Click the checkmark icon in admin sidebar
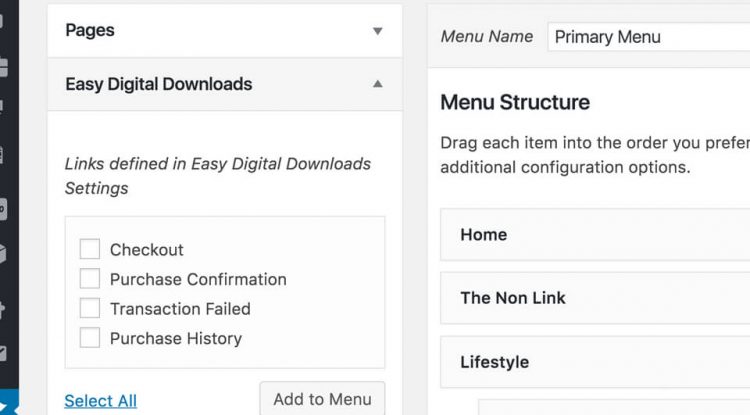Viewport: 750px width, 415px height. [3, 353]
